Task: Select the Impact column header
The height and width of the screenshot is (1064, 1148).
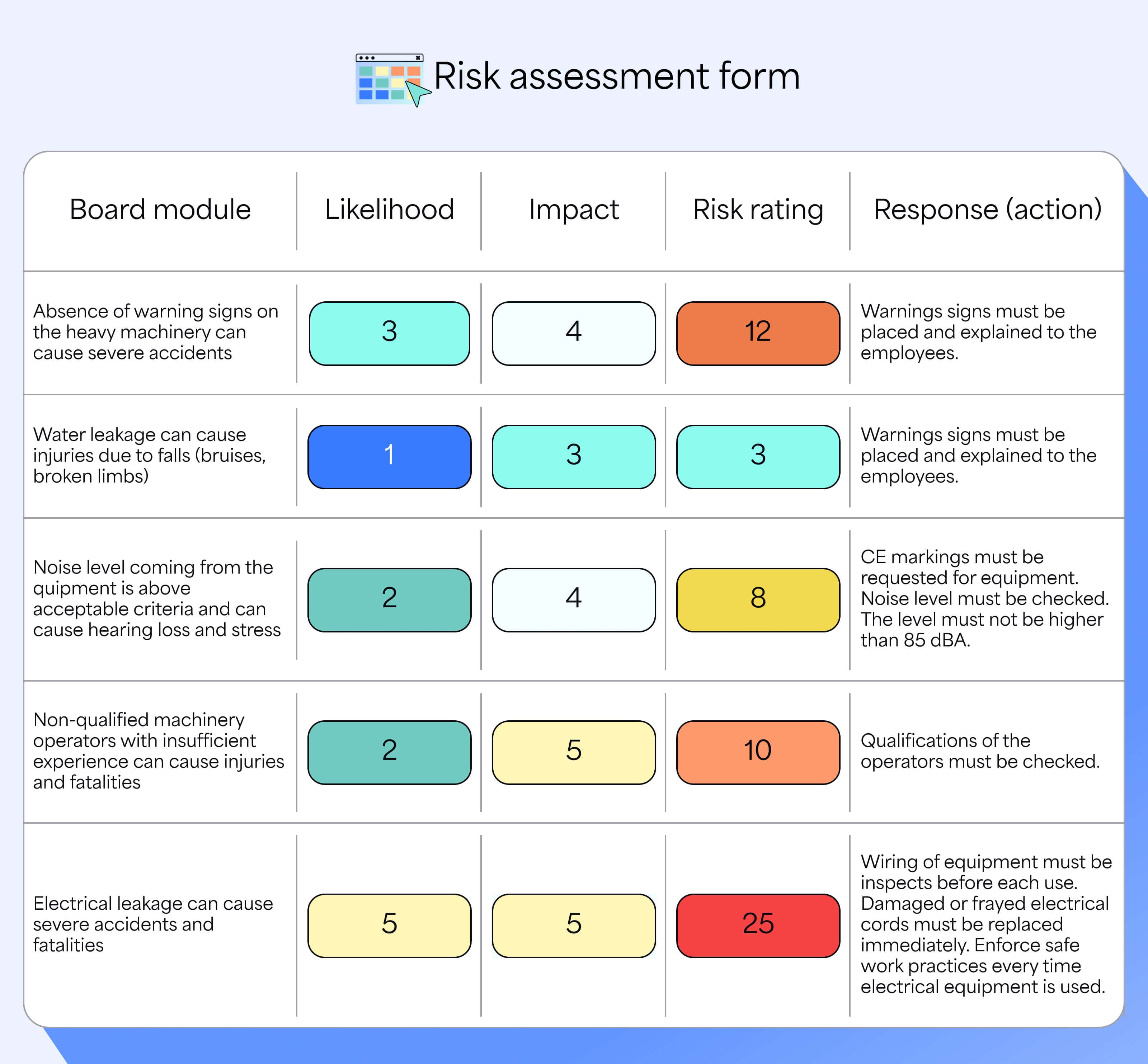Action: [573, 209]
